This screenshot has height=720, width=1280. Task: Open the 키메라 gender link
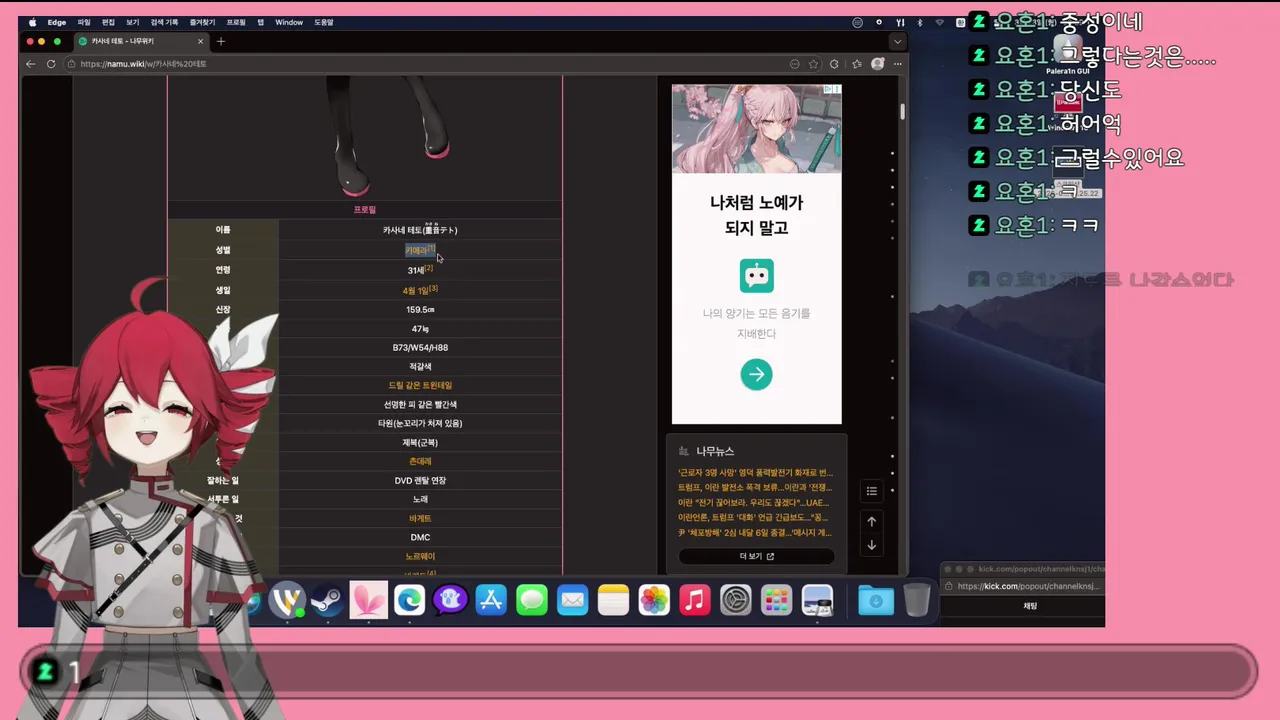[x=417, y=250]
